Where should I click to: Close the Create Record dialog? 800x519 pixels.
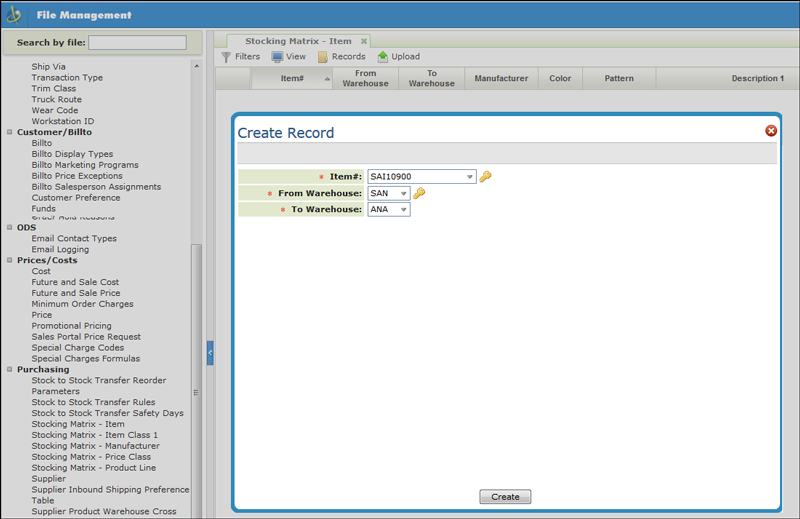pyautogui.click(x=771, y=131)
